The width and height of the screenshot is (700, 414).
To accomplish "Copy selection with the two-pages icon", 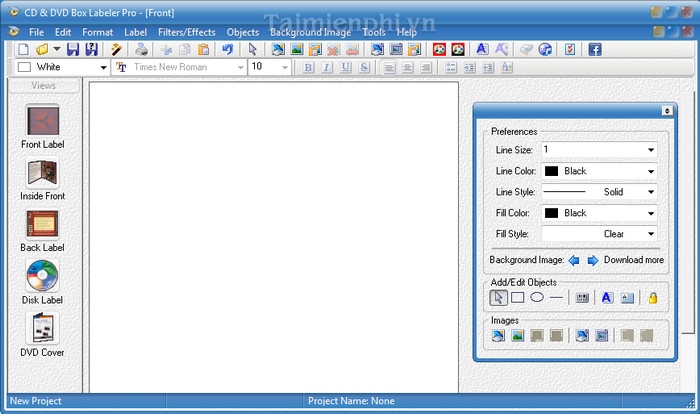I will [x=185, y=49].
